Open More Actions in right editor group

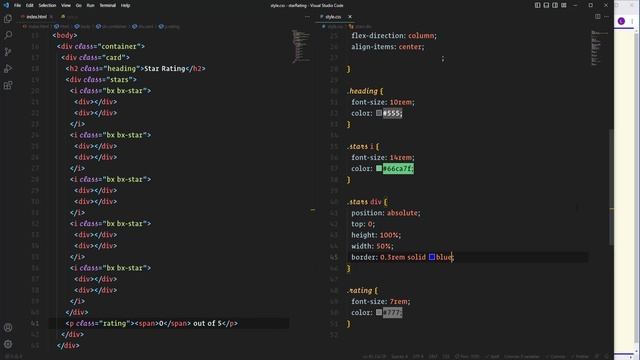pyautogui.click(x=607, y=17)
